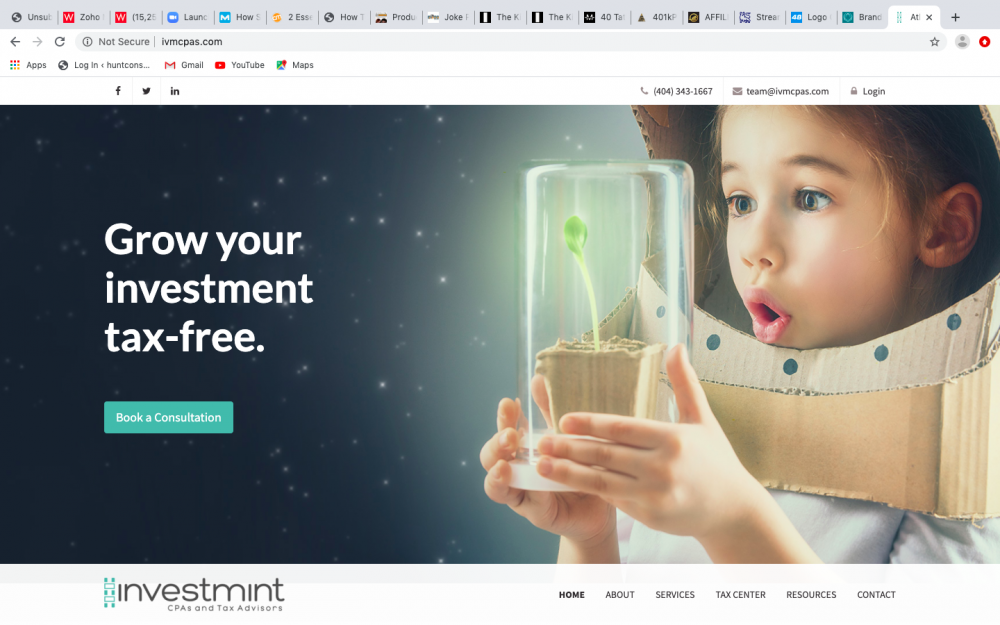Switch to the Zoho browser tab
1000x625 pixels.
[84, 17]
